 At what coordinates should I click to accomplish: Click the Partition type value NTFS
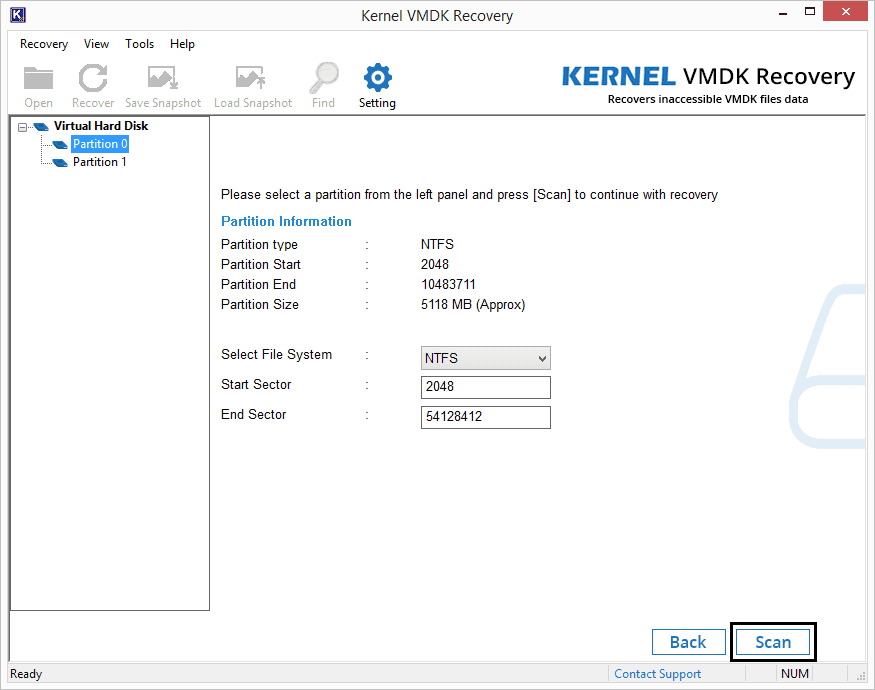point(437,244)
